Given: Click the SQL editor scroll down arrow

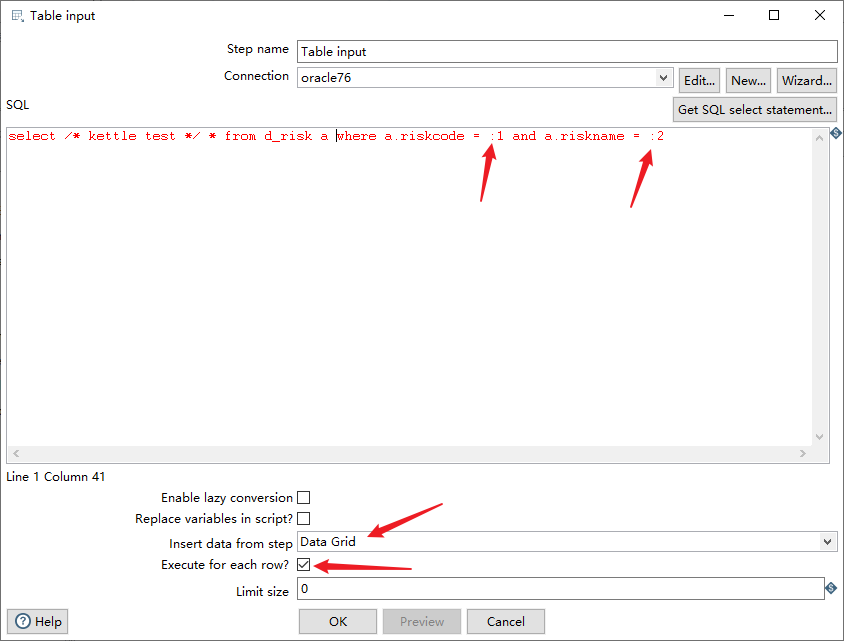Looking at the screenshot, I should 820,437.
